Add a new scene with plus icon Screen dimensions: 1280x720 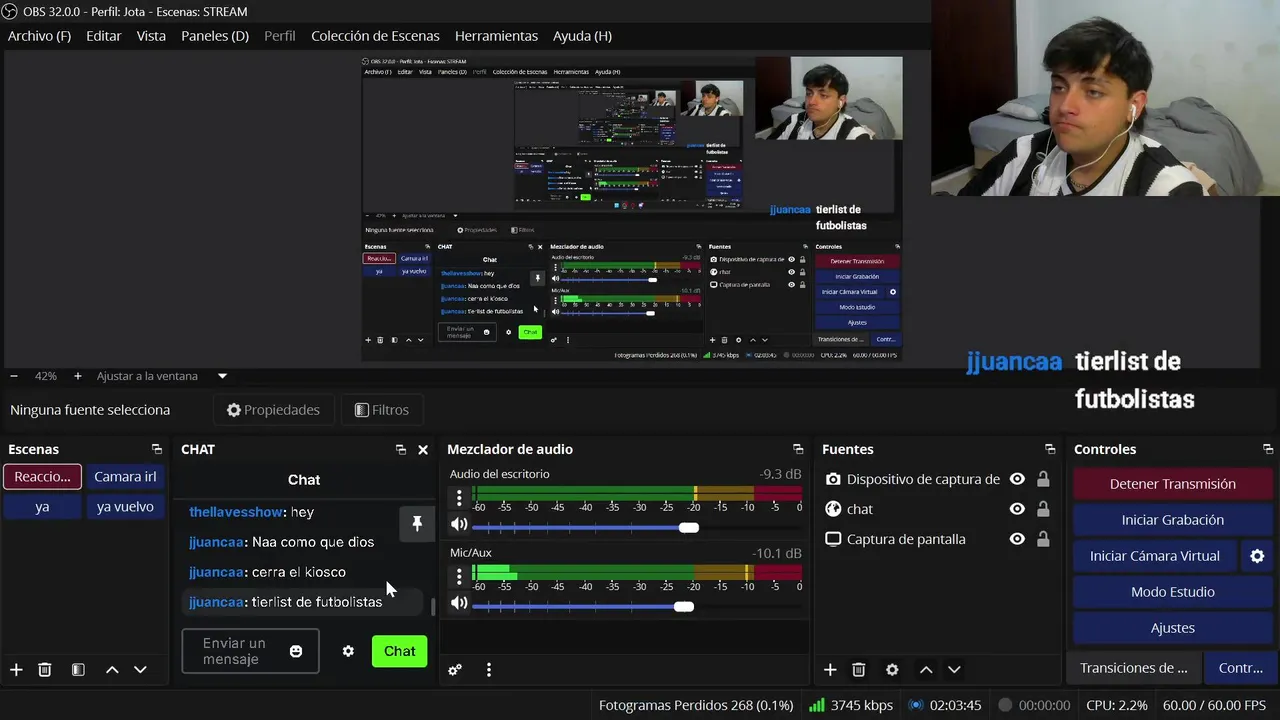click(16, 670)
